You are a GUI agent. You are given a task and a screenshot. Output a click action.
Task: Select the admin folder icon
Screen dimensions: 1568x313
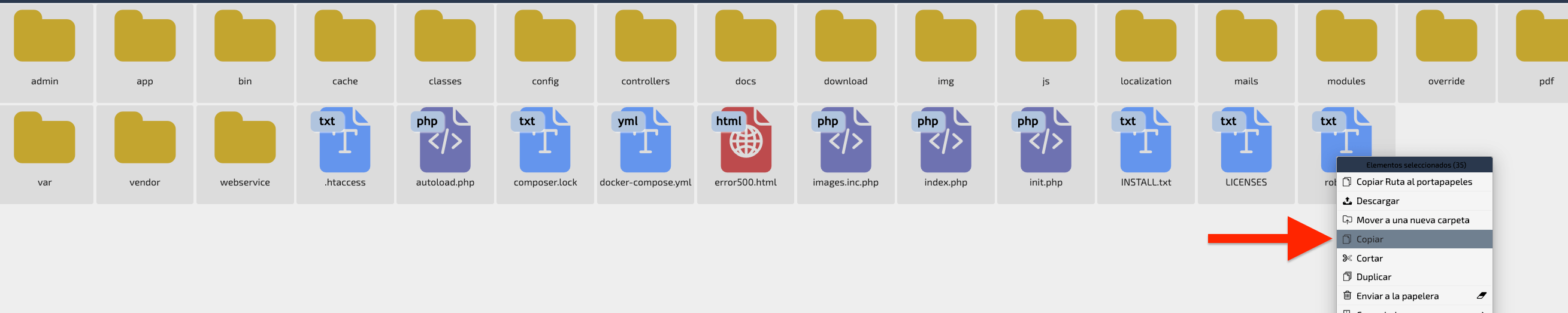(x=44, y=36)
